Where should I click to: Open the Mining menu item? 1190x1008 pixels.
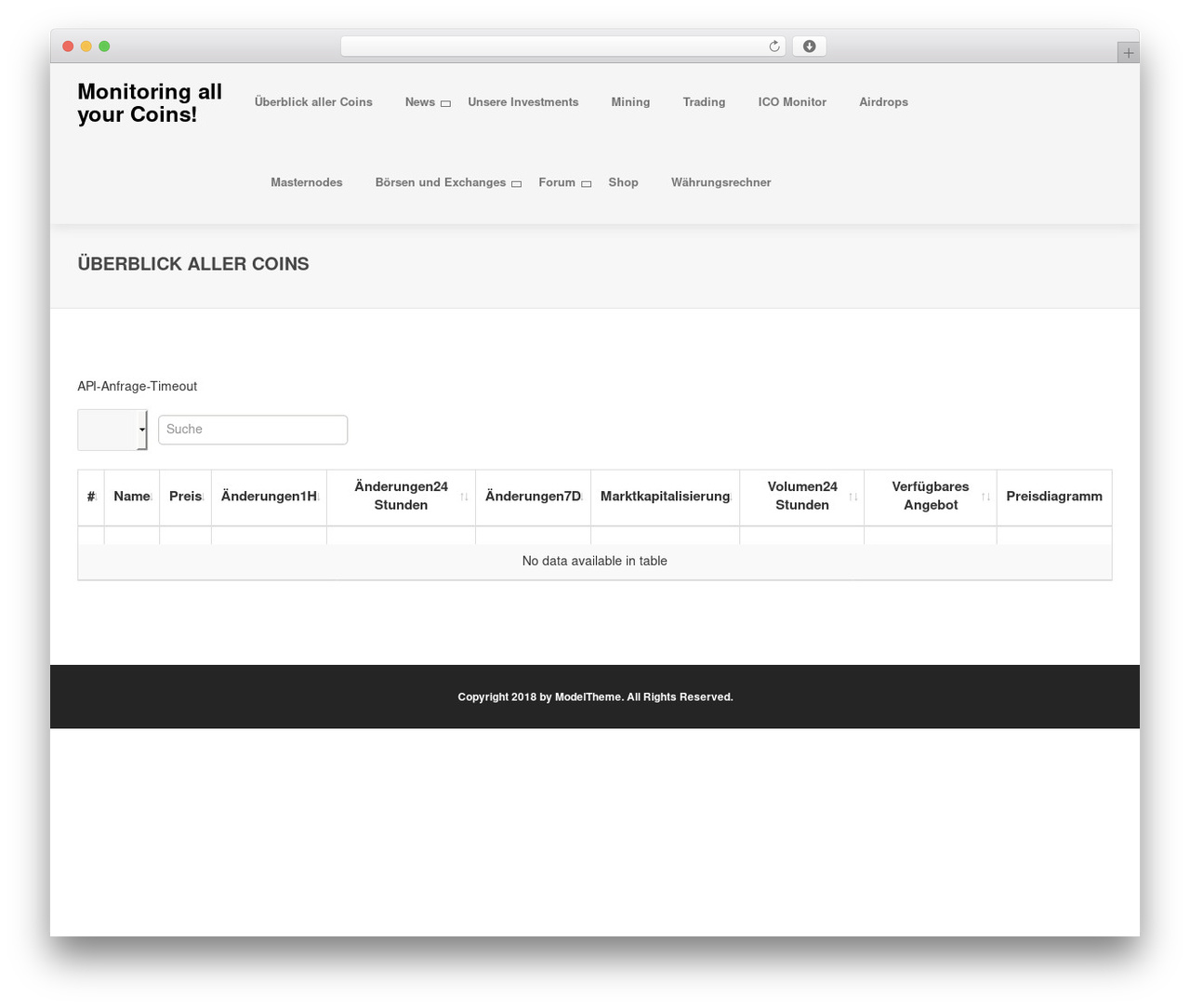pyautogui.click(x=630, y=102)
